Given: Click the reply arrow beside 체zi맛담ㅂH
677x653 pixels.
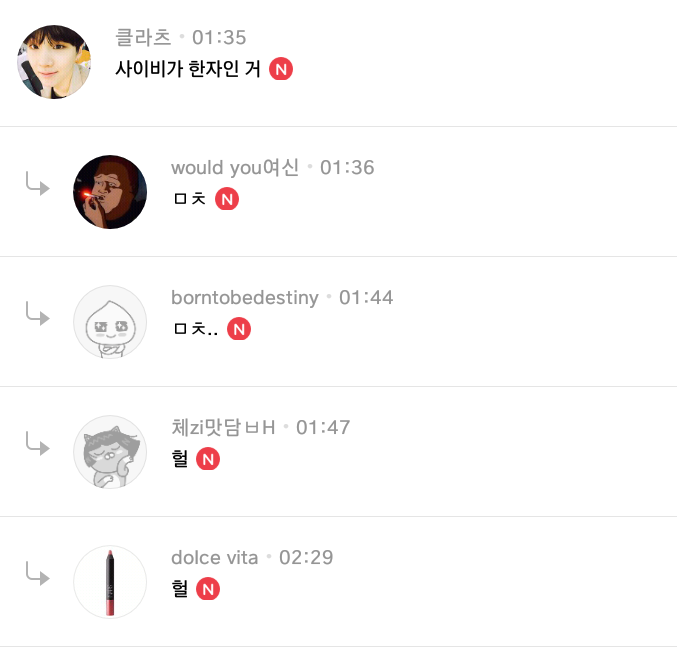Looking at the screenshot, I should pyautogui.click(x=37, y=444).
